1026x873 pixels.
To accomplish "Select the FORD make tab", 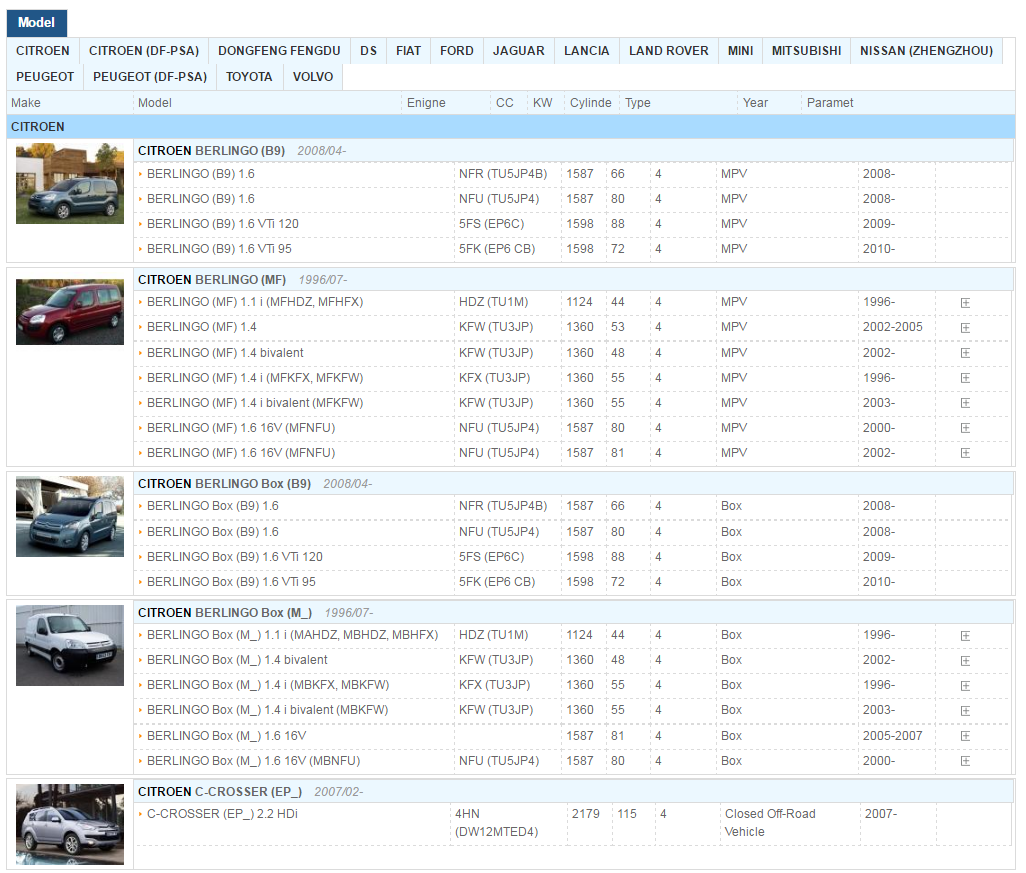I will coord(457,51).
